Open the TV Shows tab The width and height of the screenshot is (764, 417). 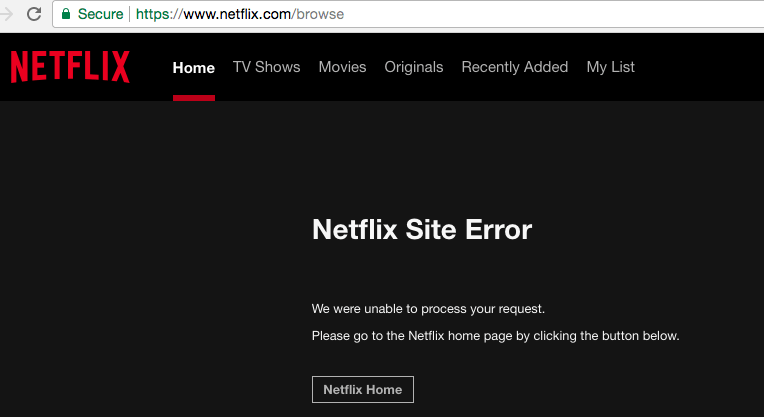267,67
